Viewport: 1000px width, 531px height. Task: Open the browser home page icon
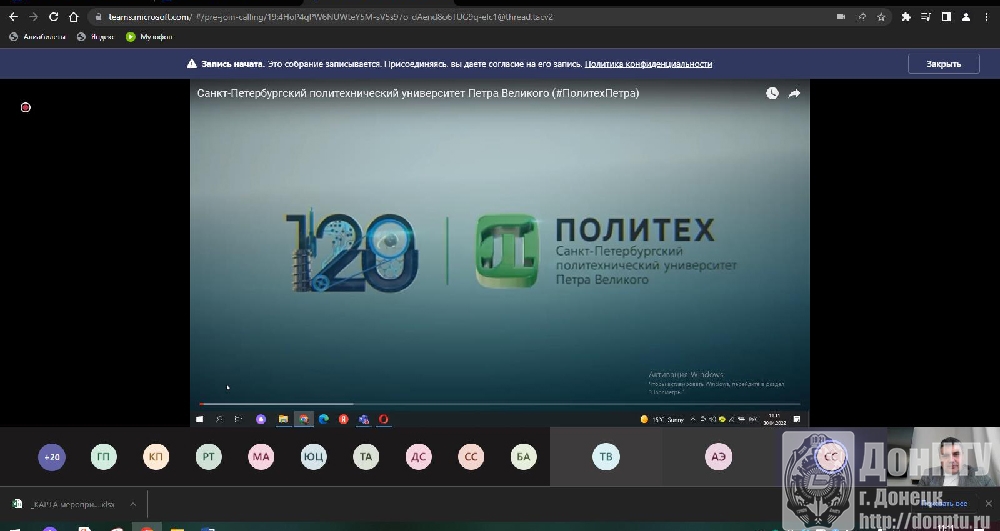pos(73,17)
